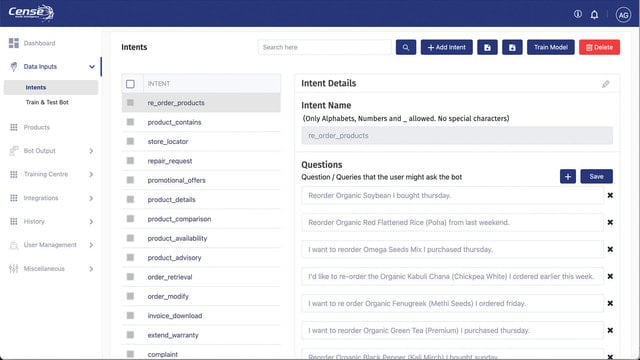Screen dimensions: 640x360
Task: Click the User Management icon
Action: pos(13,245)
